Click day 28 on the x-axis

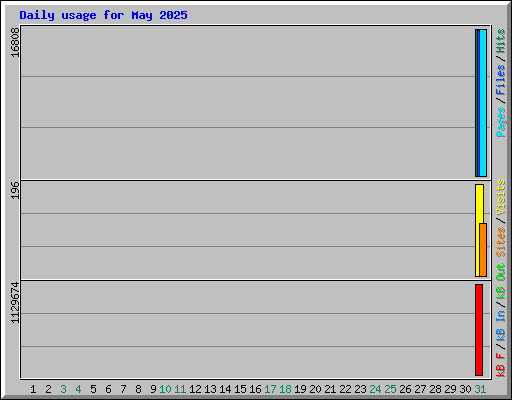[x=435, y=389]
